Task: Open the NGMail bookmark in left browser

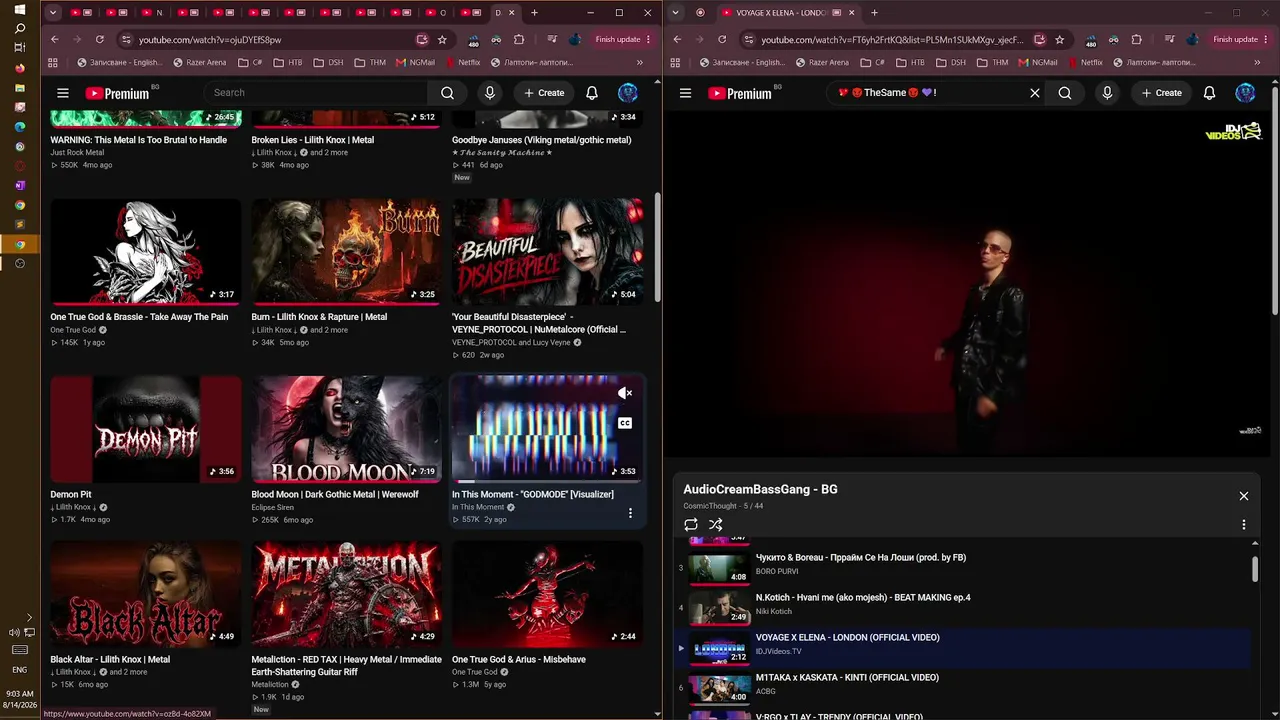Action: 415,62
